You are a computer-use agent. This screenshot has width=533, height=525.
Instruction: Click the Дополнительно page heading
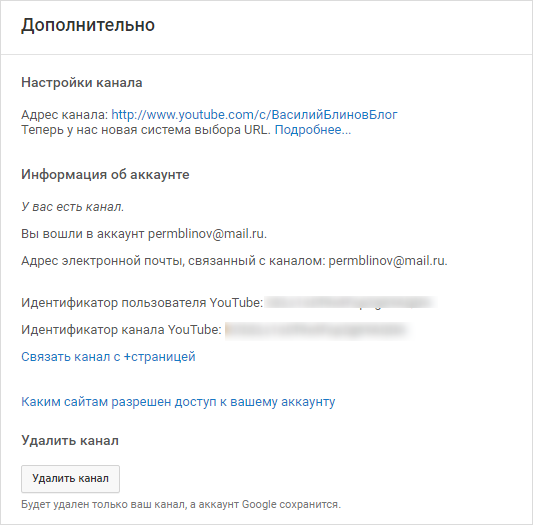click(x=88, y=25)
